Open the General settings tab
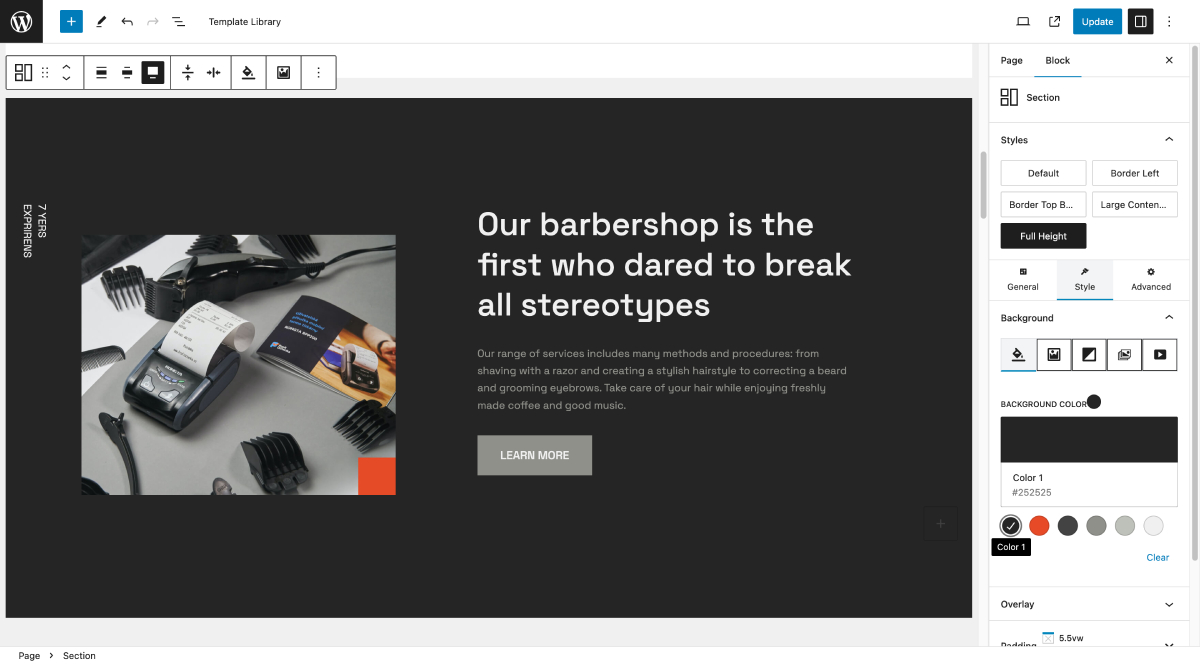This screenshot has width=1200, height=664. click(x=1023, y=280)
